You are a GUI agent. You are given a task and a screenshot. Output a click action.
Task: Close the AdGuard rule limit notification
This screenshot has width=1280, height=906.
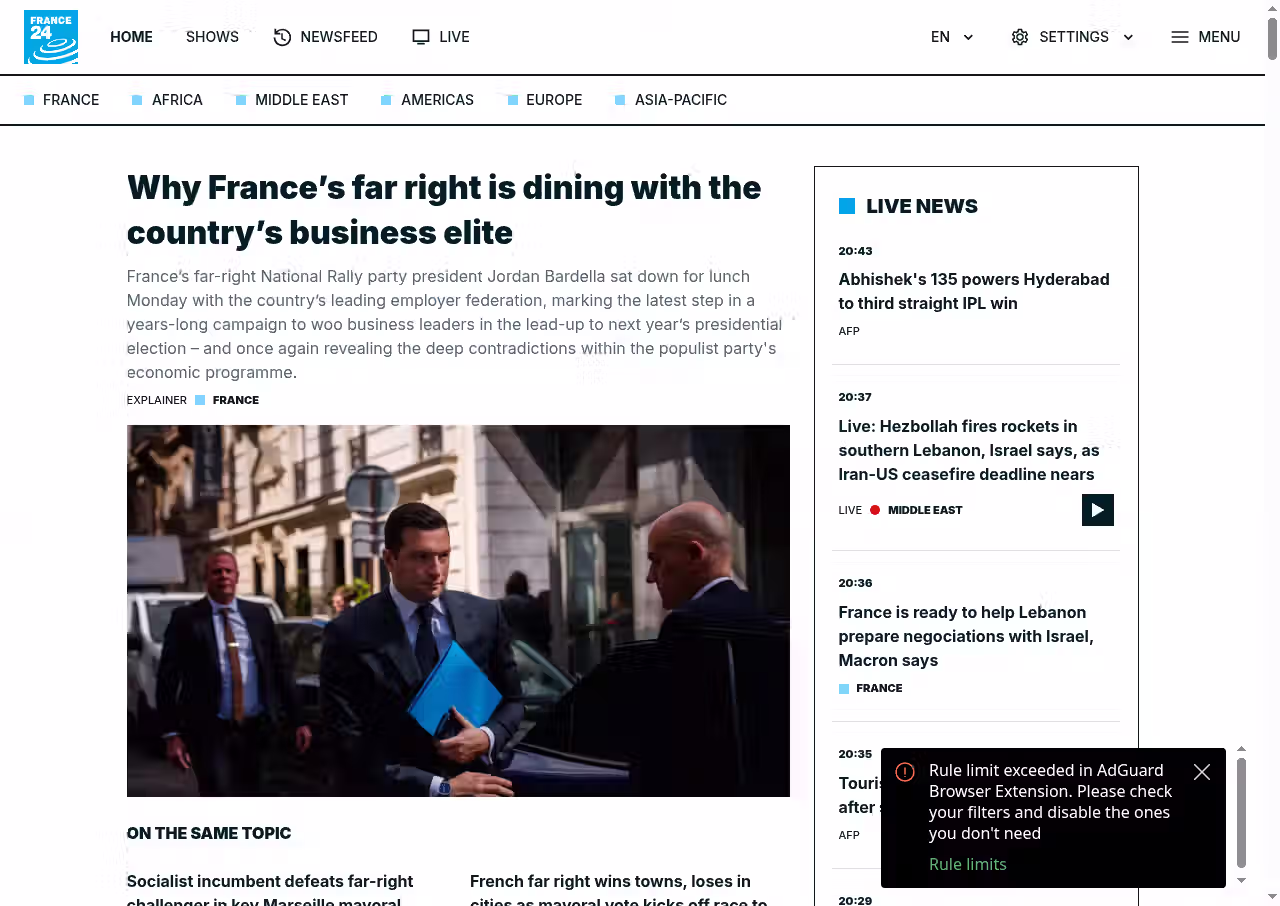point(1202,772)
